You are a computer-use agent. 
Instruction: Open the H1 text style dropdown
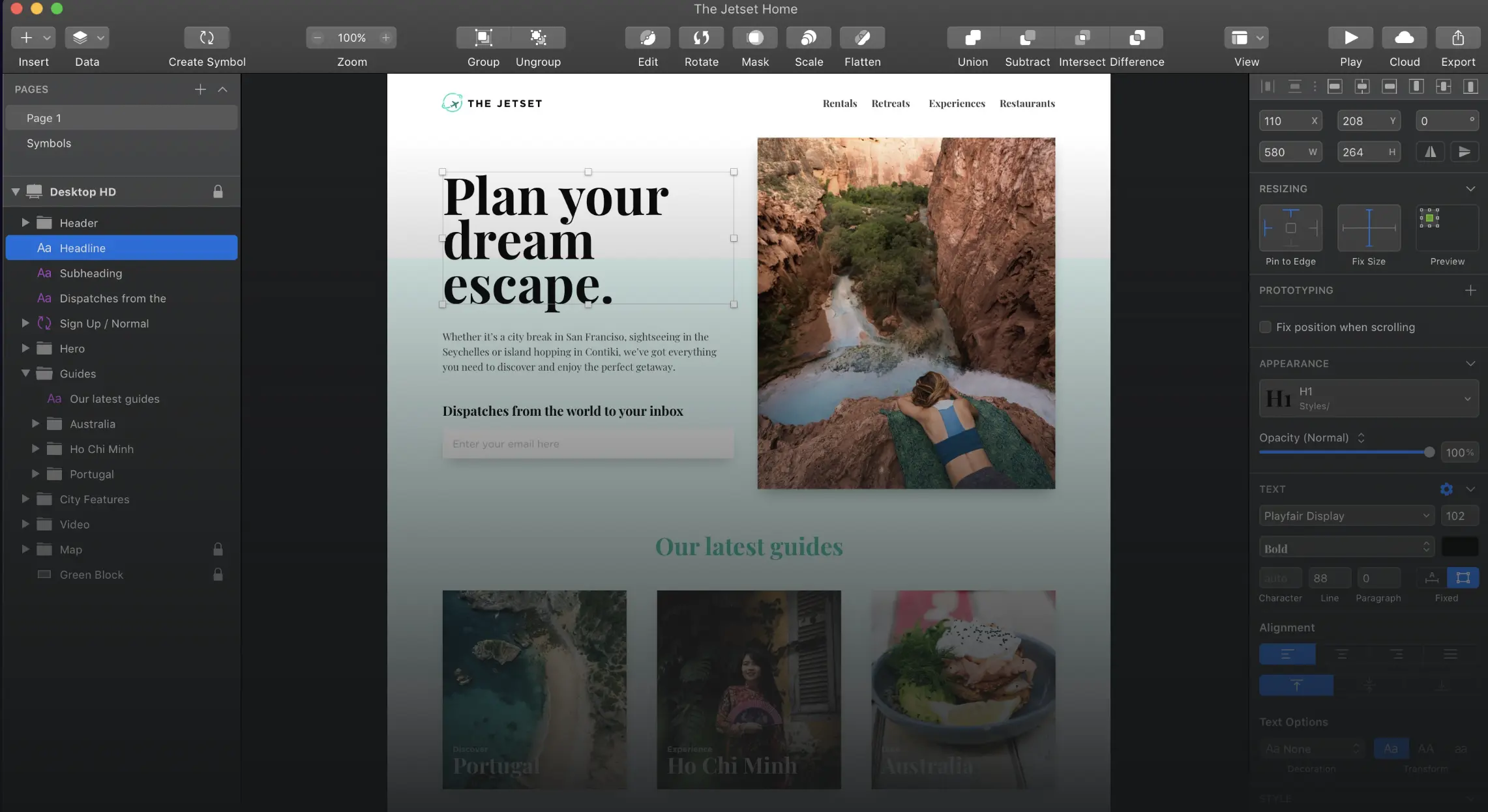tap(1368, 398)
